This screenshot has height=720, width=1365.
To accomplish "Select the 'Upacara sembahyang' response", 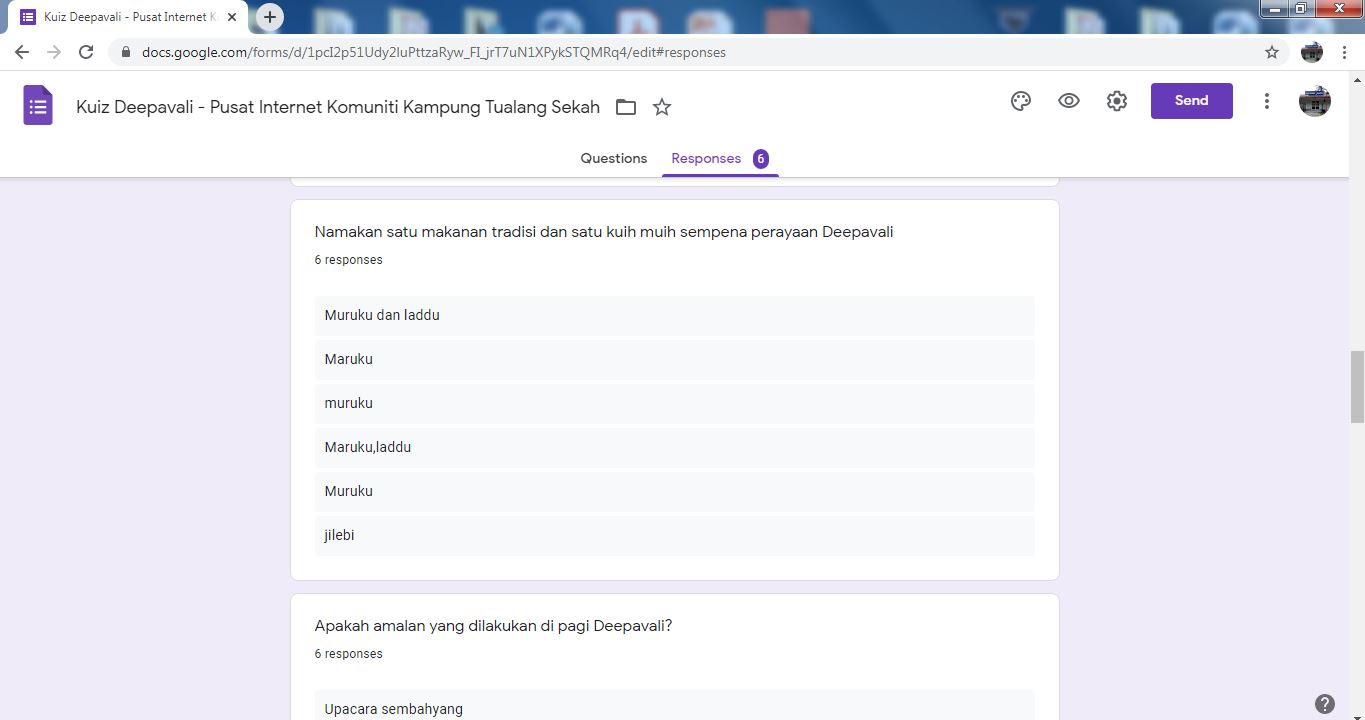I will tap(675, 705).
